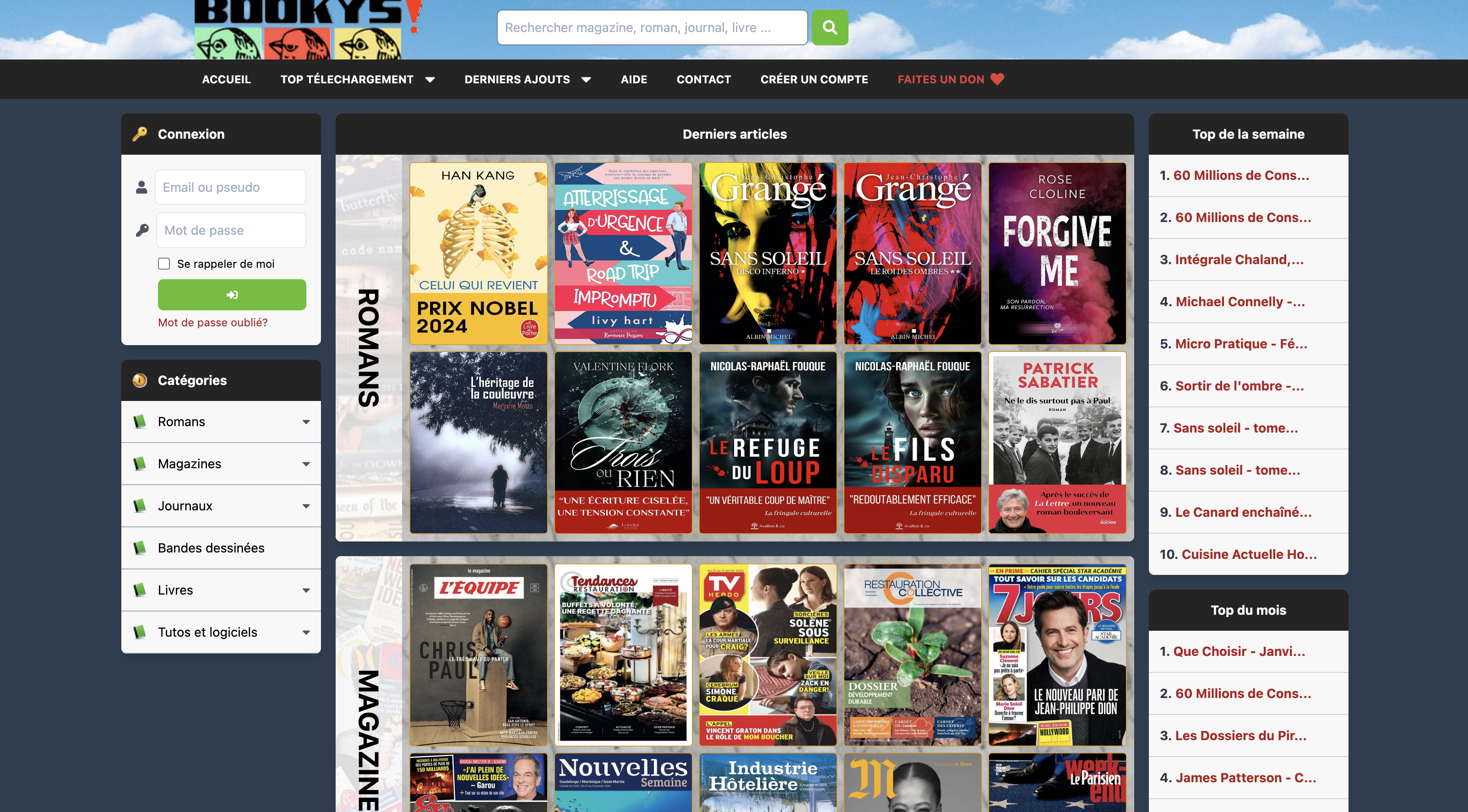Image resolution: width=1468 pixels, height=812 pixels.
Task: Click the clock icon in the Catégories header
Action: [140, 380]
